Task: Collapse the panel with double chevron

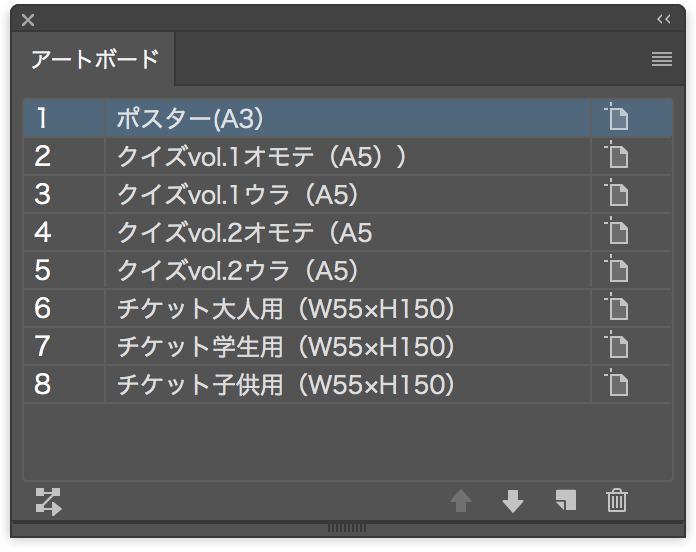Action: click(664, 19)
